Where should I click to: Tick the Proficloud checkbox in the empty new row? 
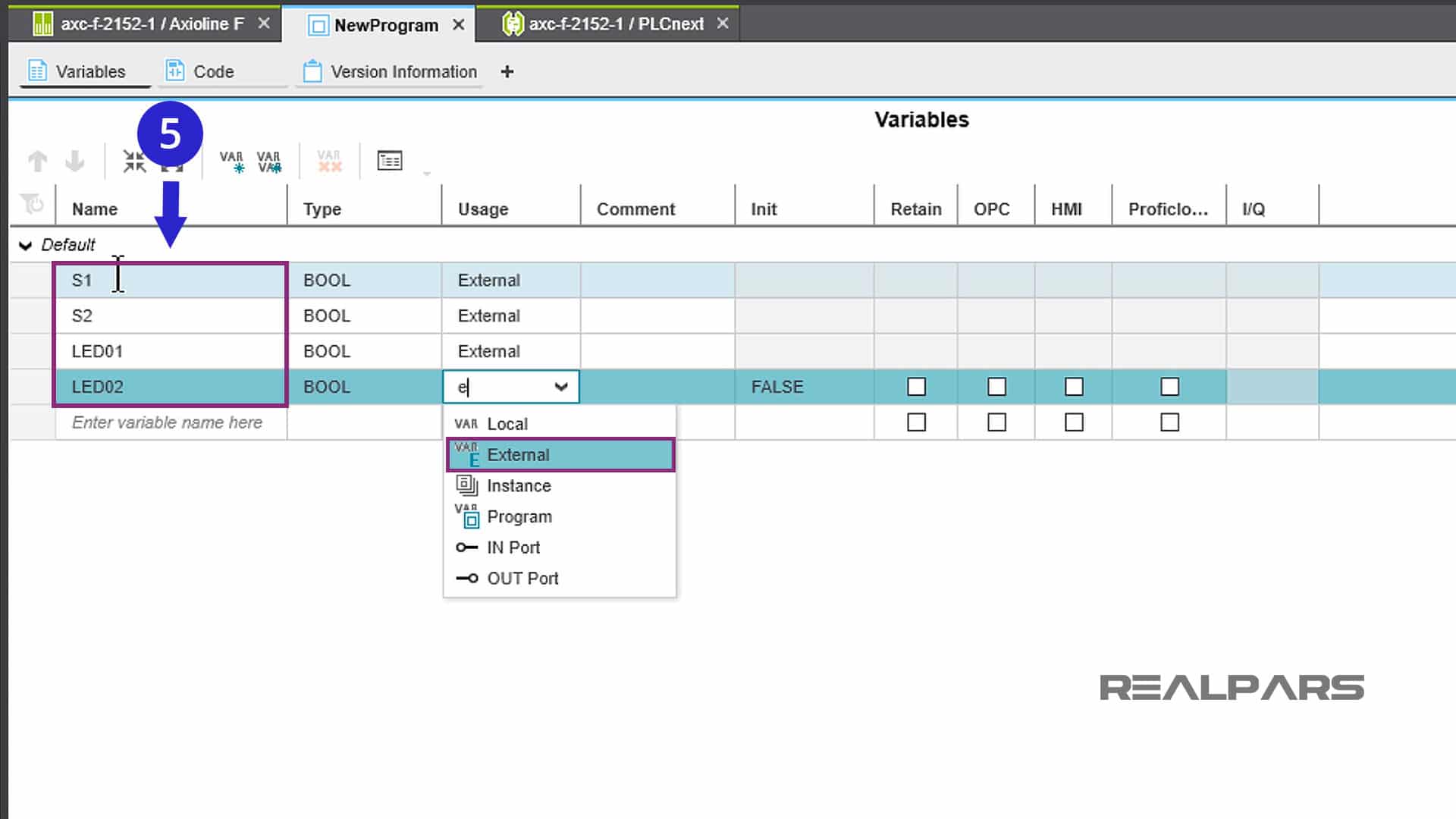[1169, 422]
